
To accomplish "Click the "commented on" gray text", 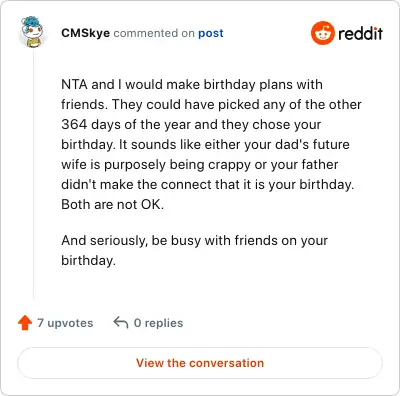I will (x=154, y=33).
